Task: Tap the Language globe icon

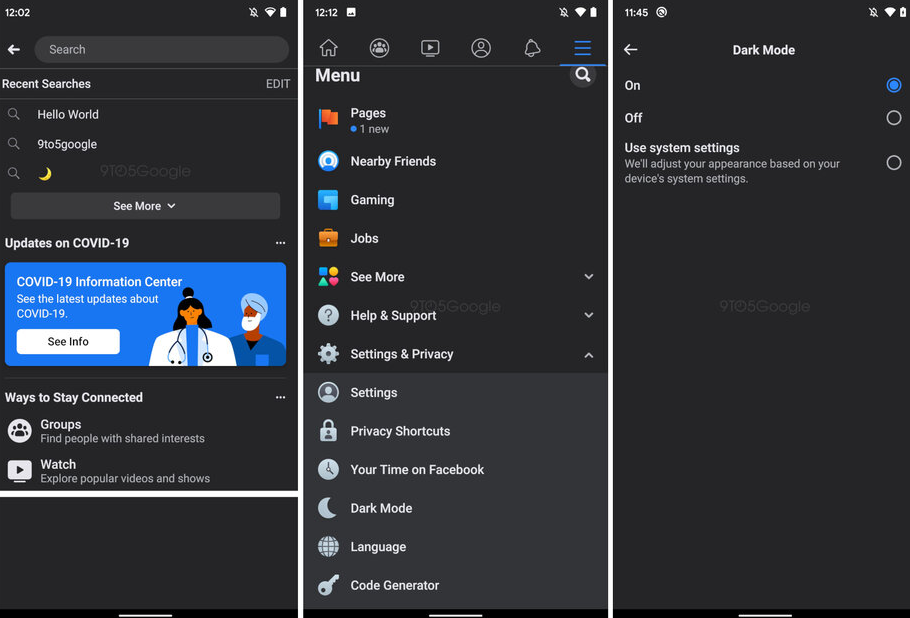Action: pos(328,547)
